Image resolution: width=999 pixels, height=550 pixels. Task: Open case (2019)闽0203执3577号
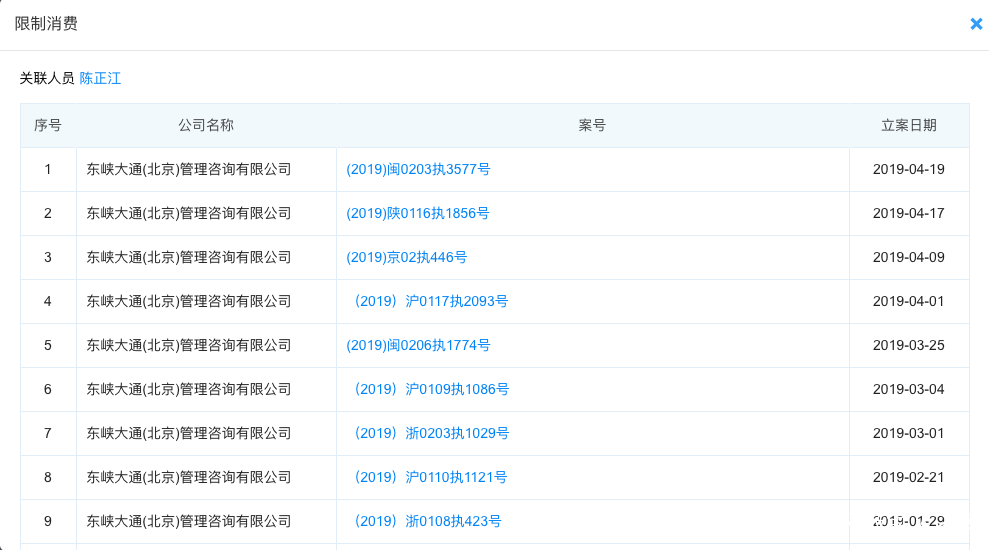pos(418,170)
